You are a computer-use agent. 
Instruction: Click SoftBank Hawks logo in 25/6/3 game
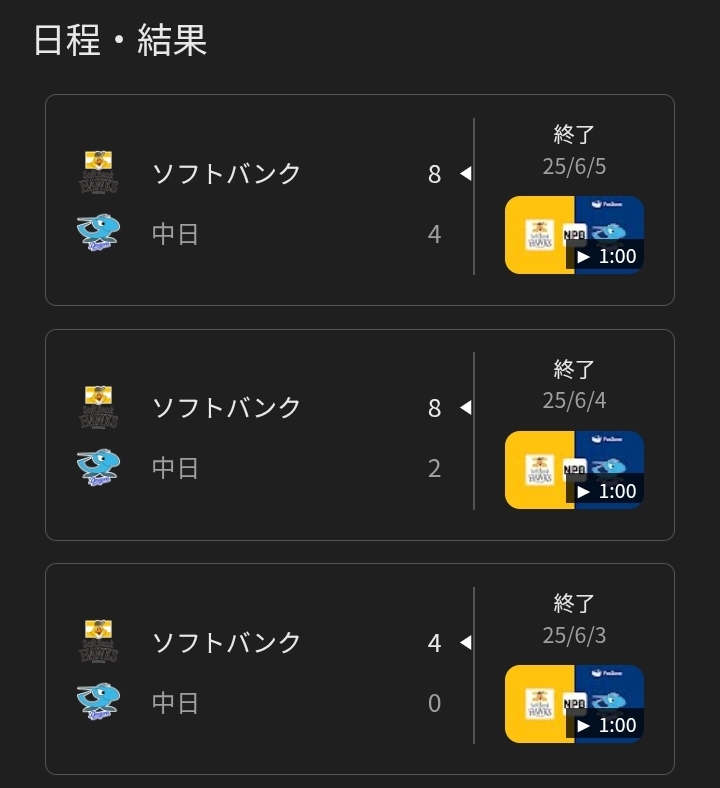coord(98,641)
